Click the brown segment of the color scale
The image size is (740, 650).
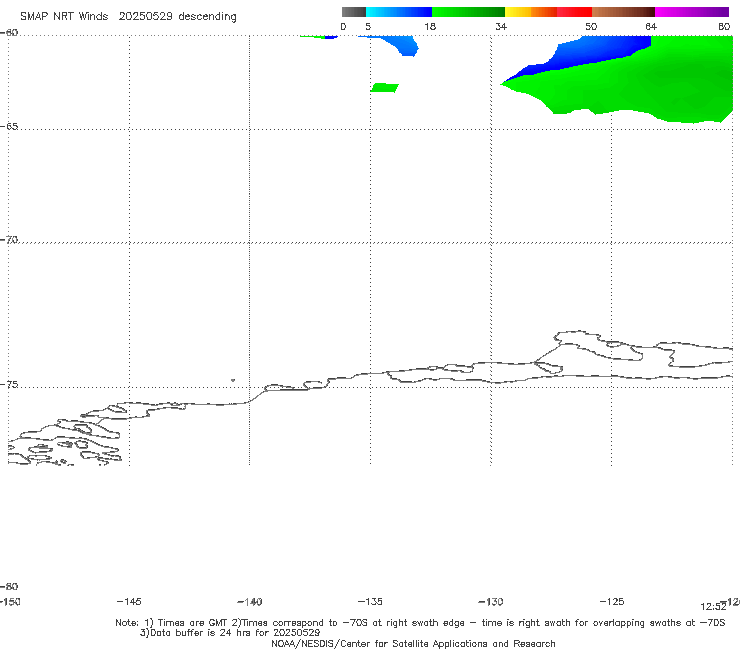tap(623, 12)
